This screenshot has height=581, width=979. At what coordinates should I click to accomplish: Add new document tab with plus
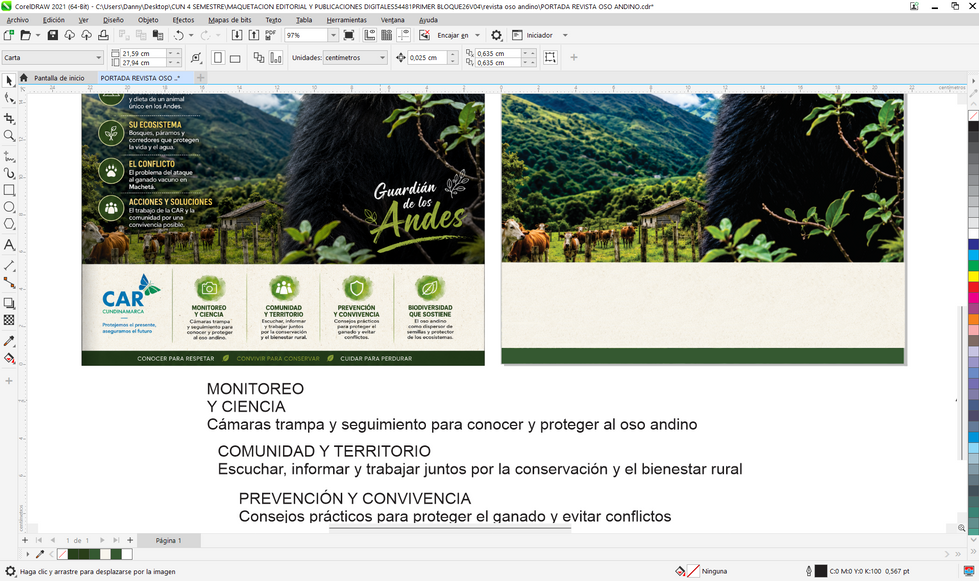[200, 78]
